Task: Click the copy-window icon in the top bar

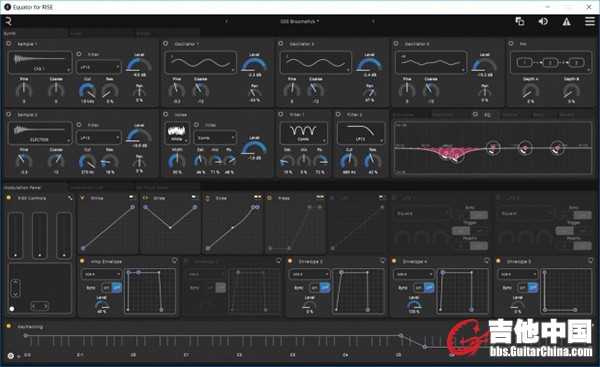Action: point(520,21)
